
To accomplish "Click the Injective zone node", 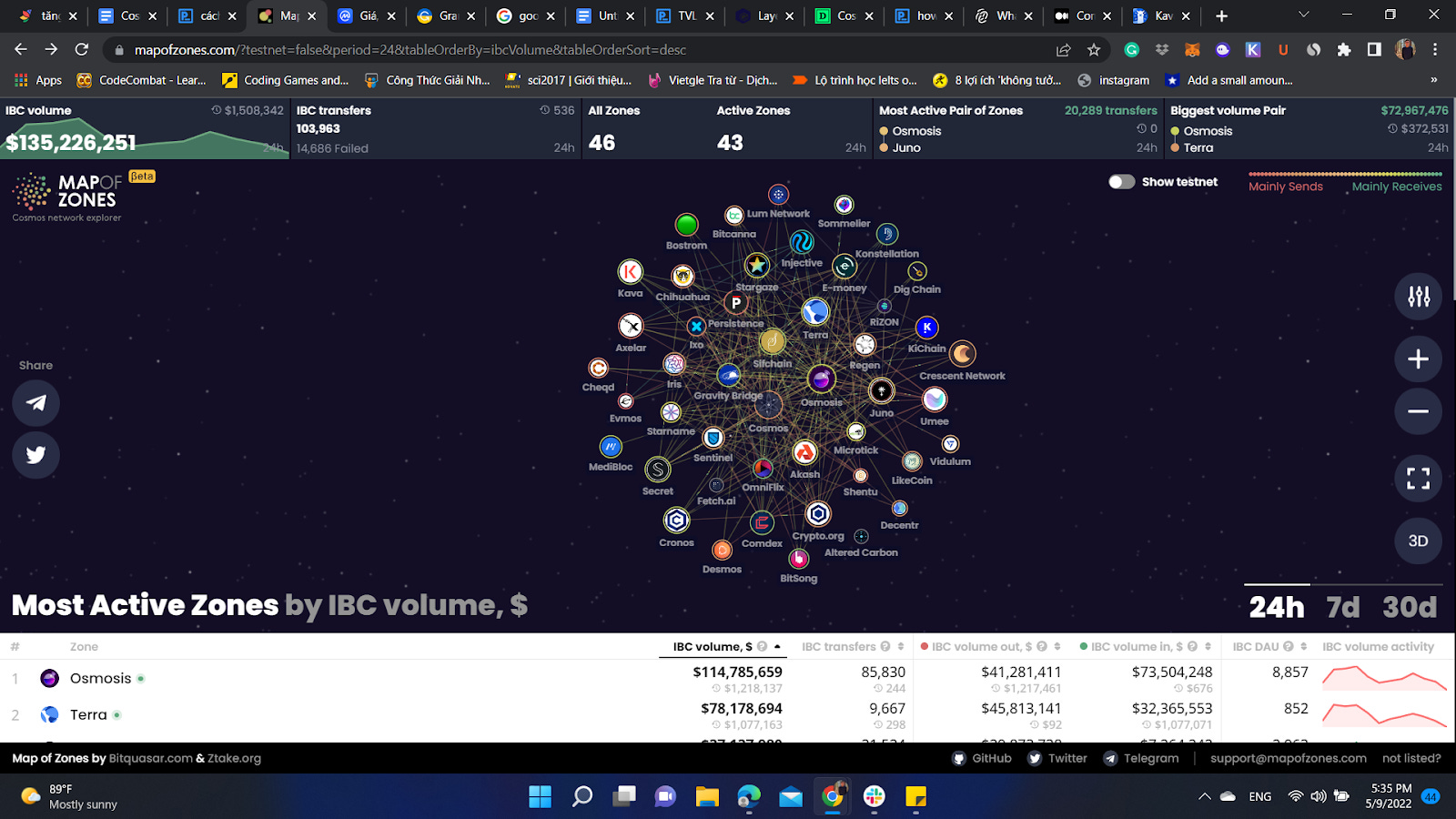I will tap(802, 242).
